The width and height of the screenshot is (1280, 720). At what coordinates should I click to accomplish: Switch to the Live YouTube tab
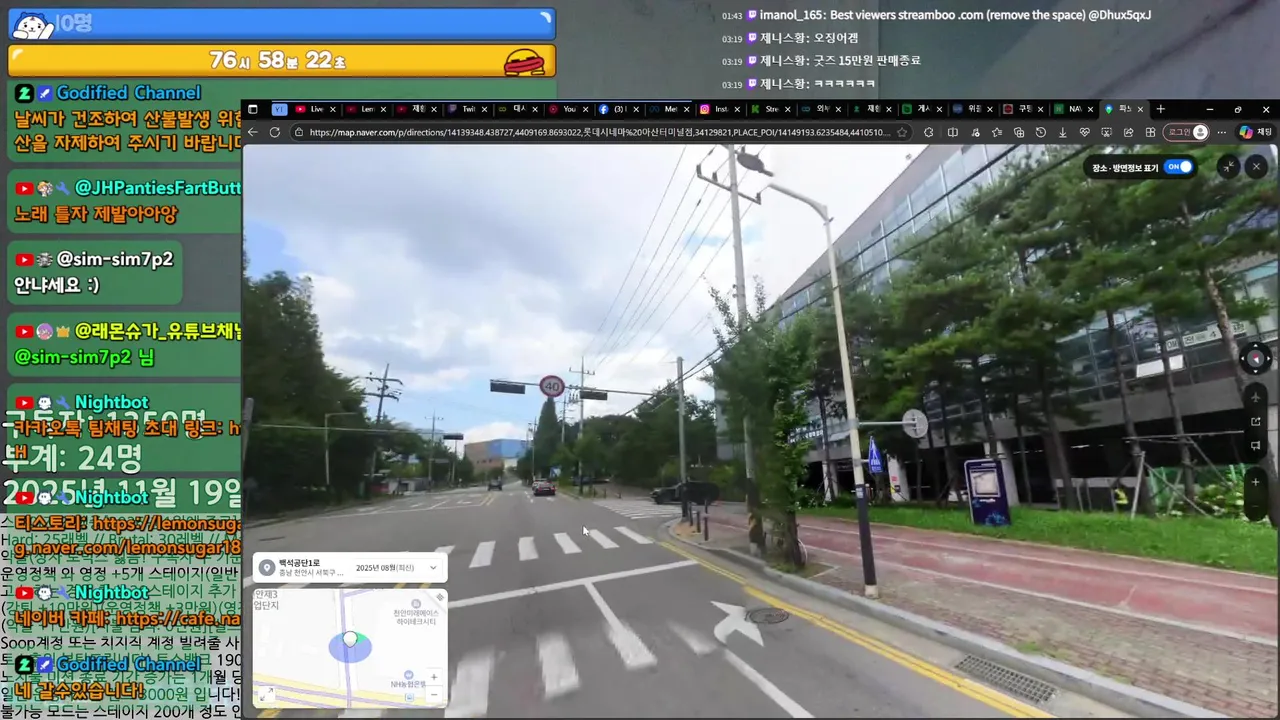tap(317, 109)
